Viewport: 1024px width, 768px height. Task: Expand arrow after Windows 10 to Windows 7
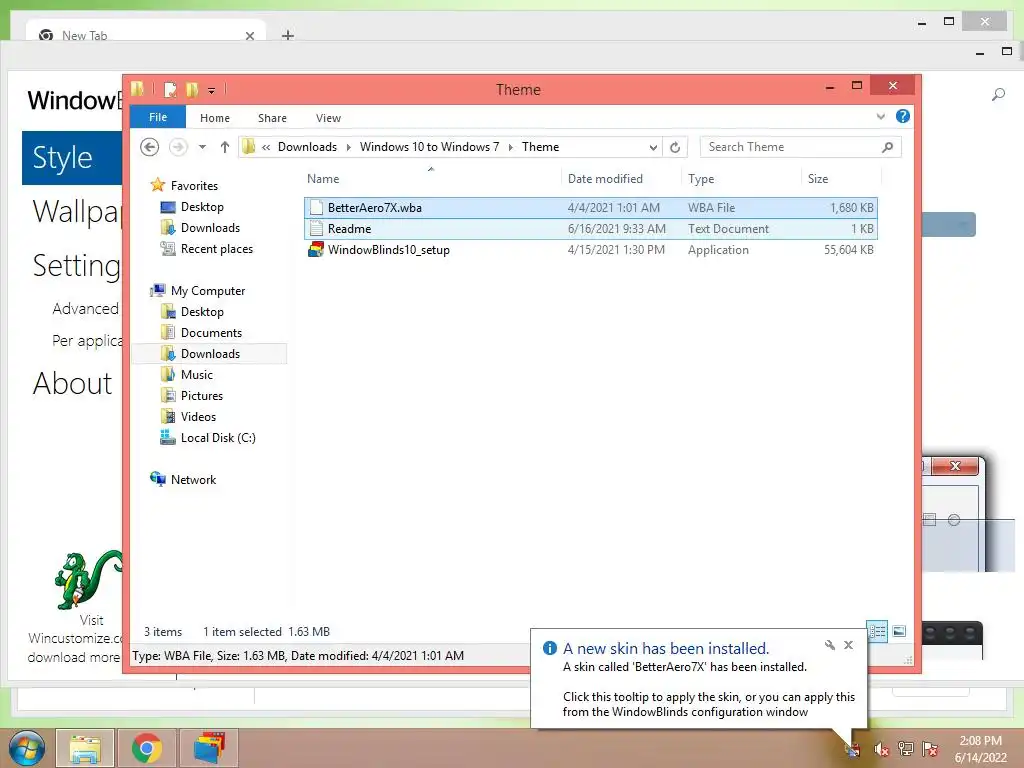(511, 148)
